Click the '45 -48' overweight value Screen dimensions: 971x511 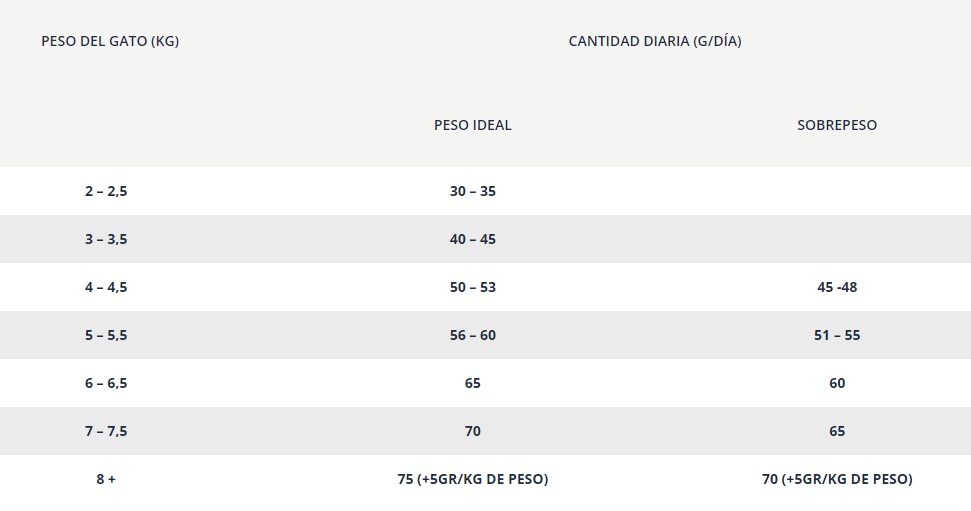pos(837,287)
